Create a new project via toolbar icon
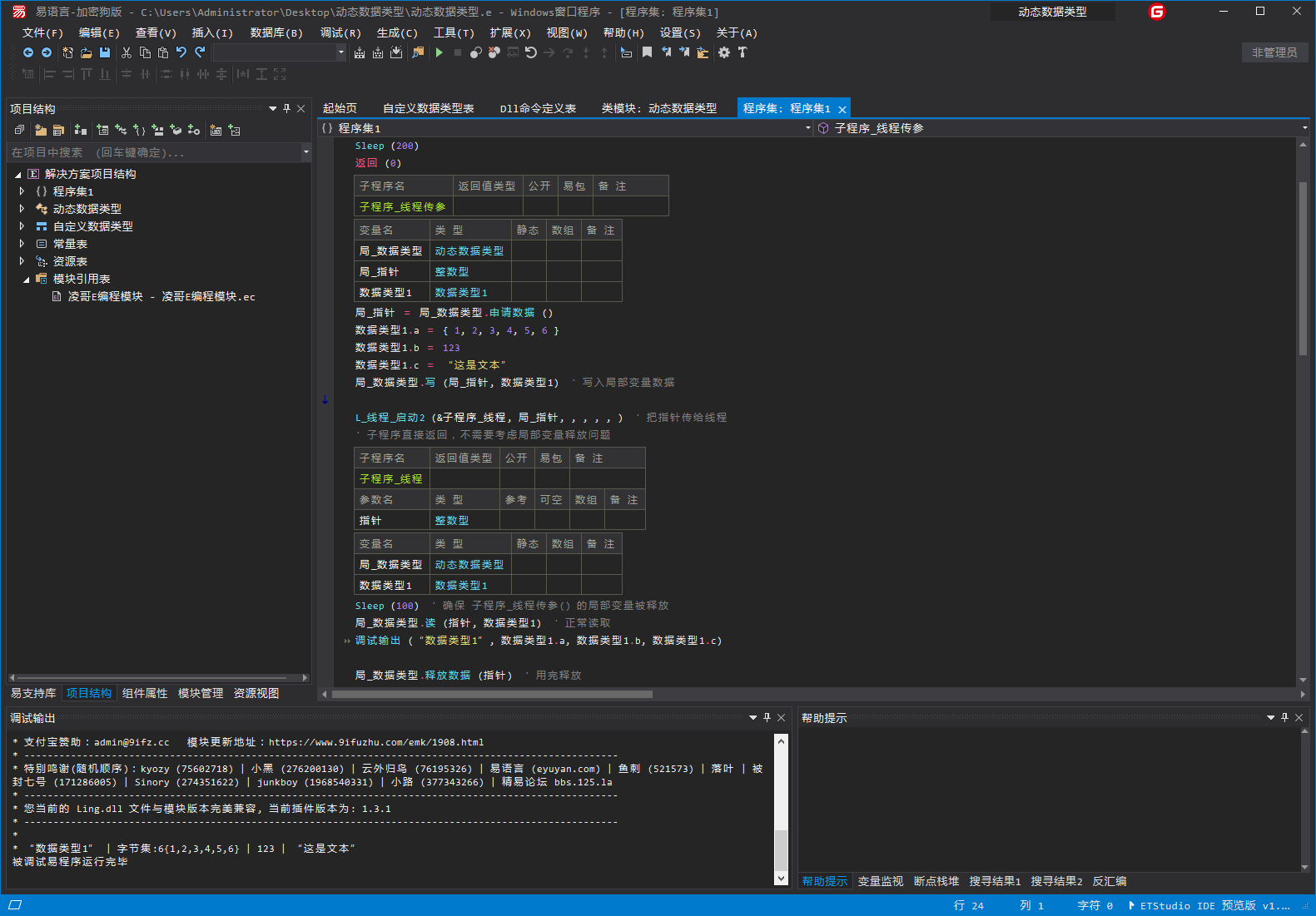 (x=67, y=52)
